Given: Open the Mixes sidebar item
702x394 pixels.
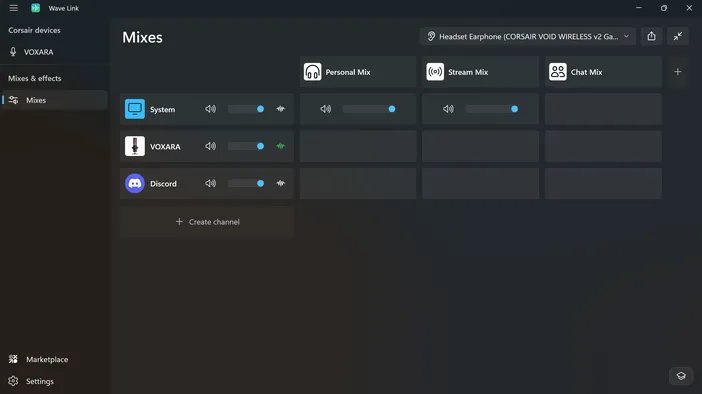Looking at the screenshot, I should point(55,100).
